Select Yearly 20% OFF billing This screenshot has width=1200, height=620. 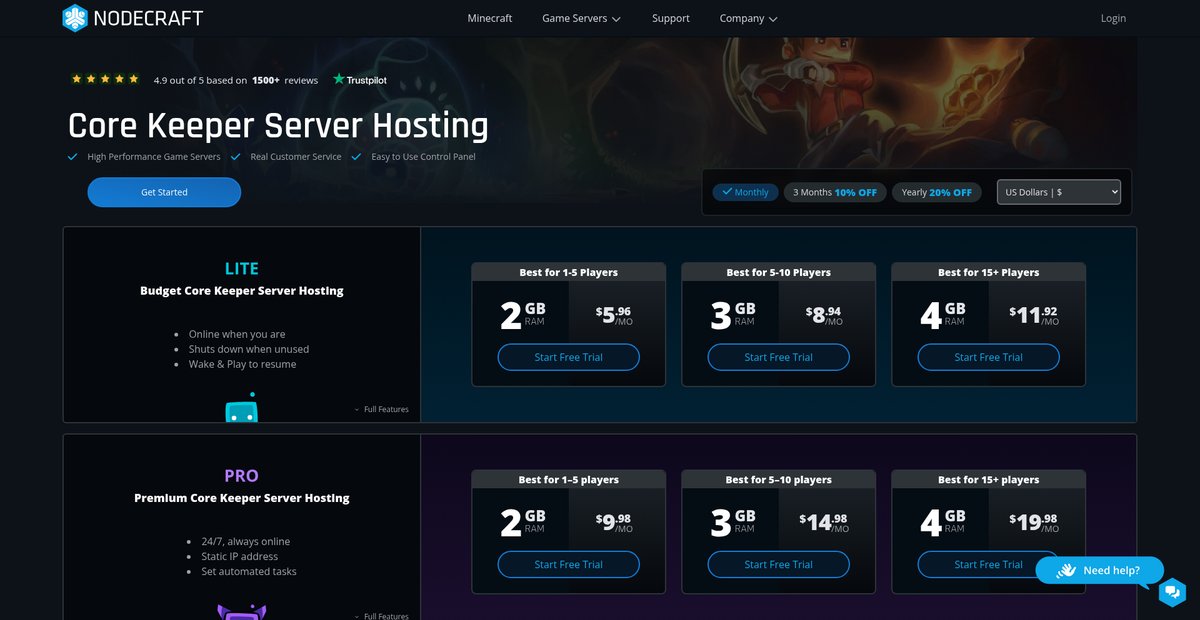pyautogui.click(x=936, y=192)
